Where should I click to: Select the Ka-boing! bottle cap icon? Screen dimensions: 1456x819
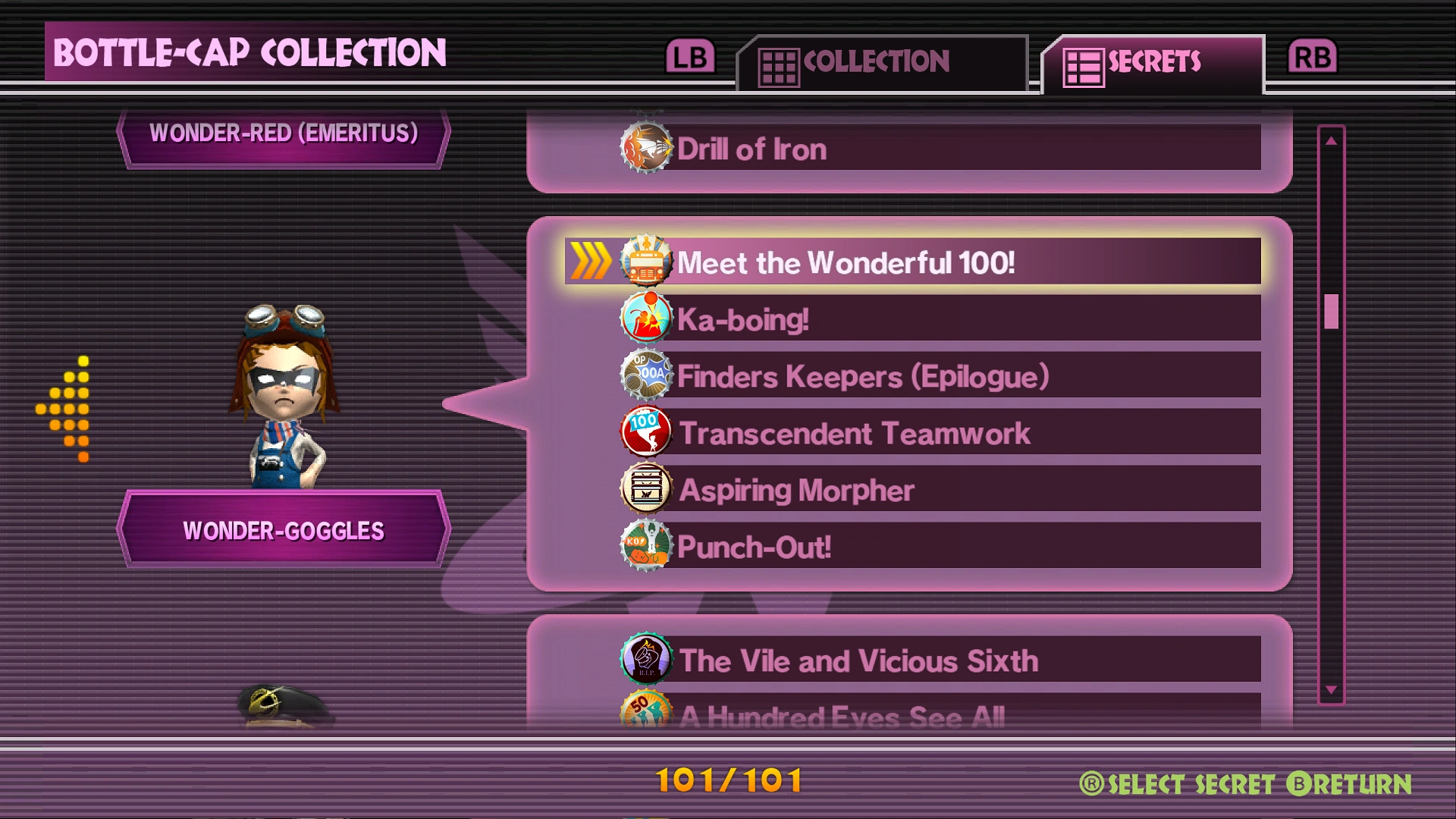(646, 318)
